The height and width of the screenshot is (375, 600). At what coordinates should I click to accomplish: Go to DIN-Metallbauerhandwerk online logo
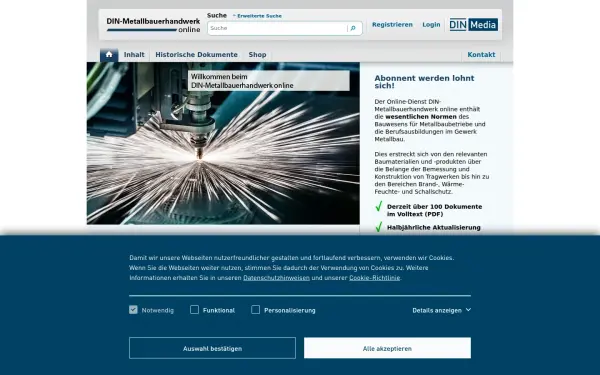tap(153, 25)
